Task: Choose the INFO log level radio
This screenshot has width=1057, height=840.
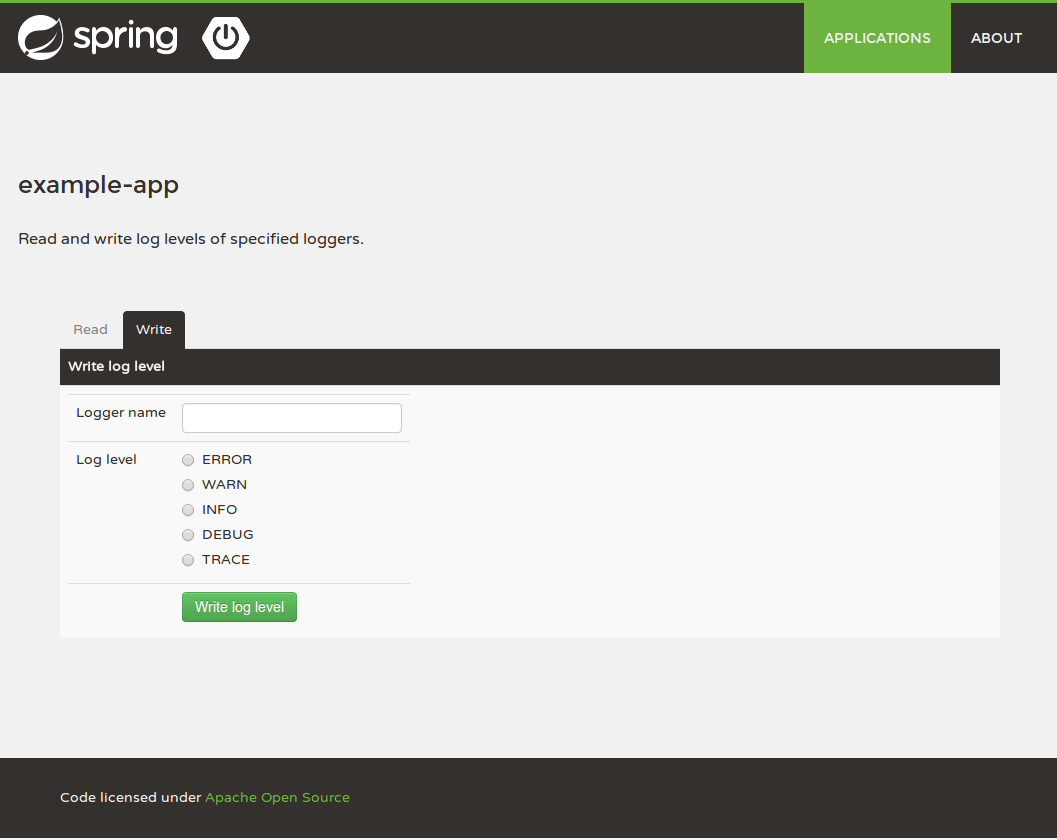Action: [188, 510]
